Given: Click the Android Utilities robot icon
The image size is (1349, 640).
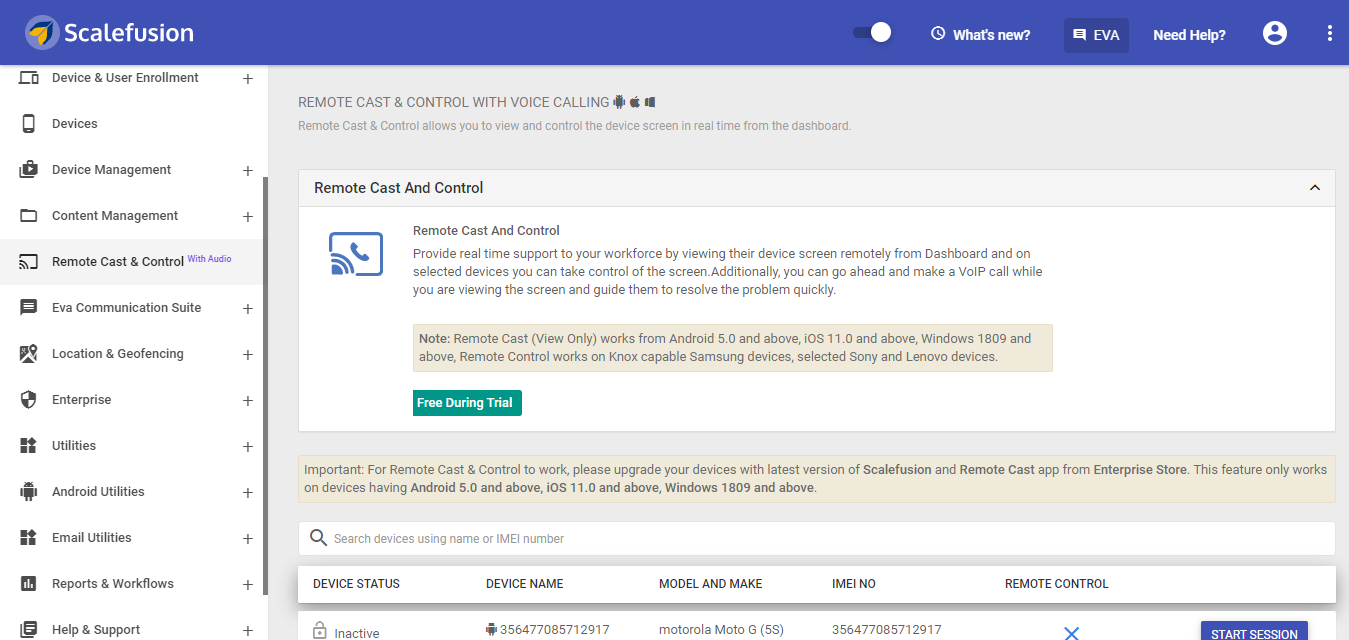Looking at the screenshot, I should pos(29,492).
